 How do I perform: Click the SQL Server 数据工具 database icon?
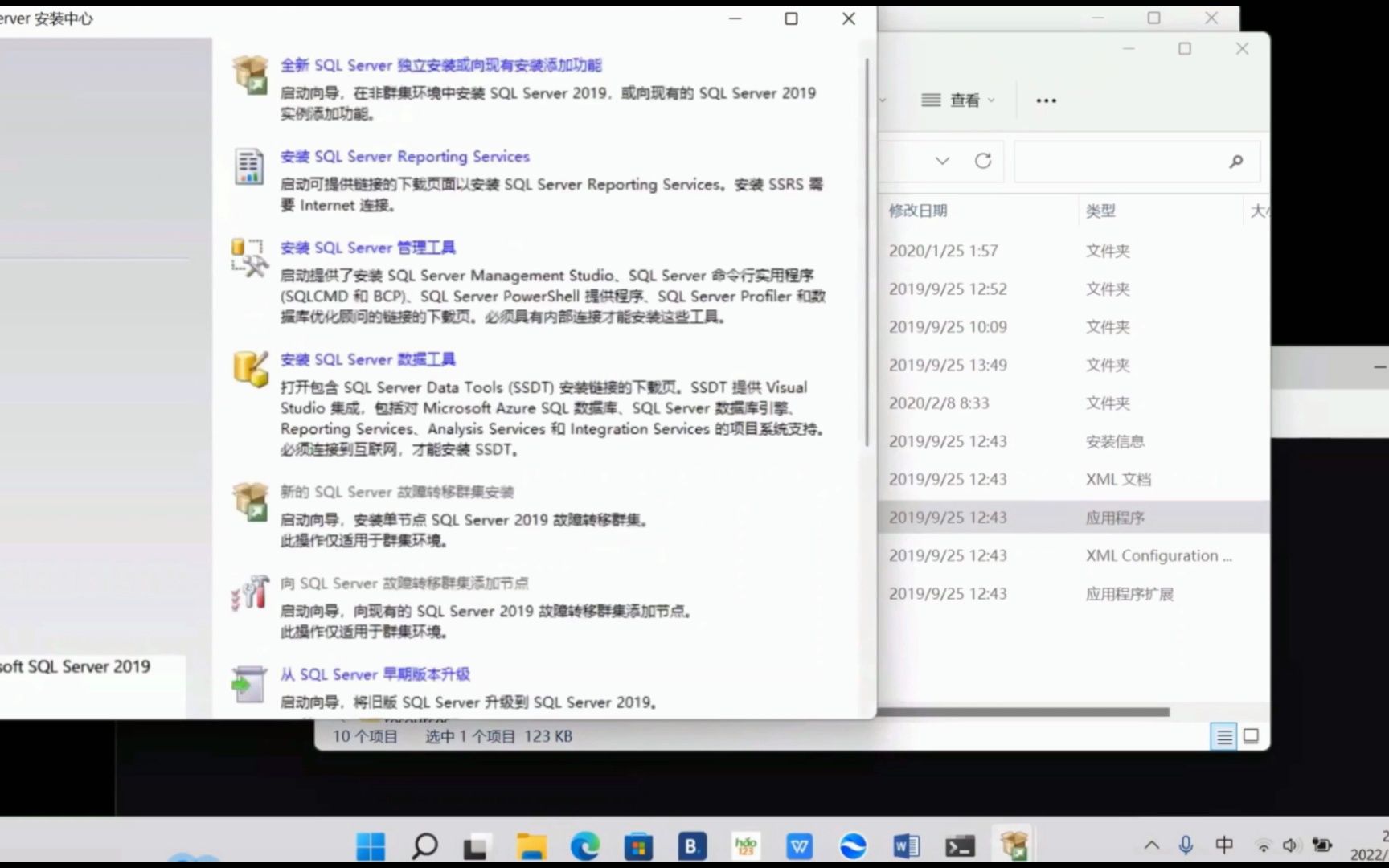coord(249,370)
